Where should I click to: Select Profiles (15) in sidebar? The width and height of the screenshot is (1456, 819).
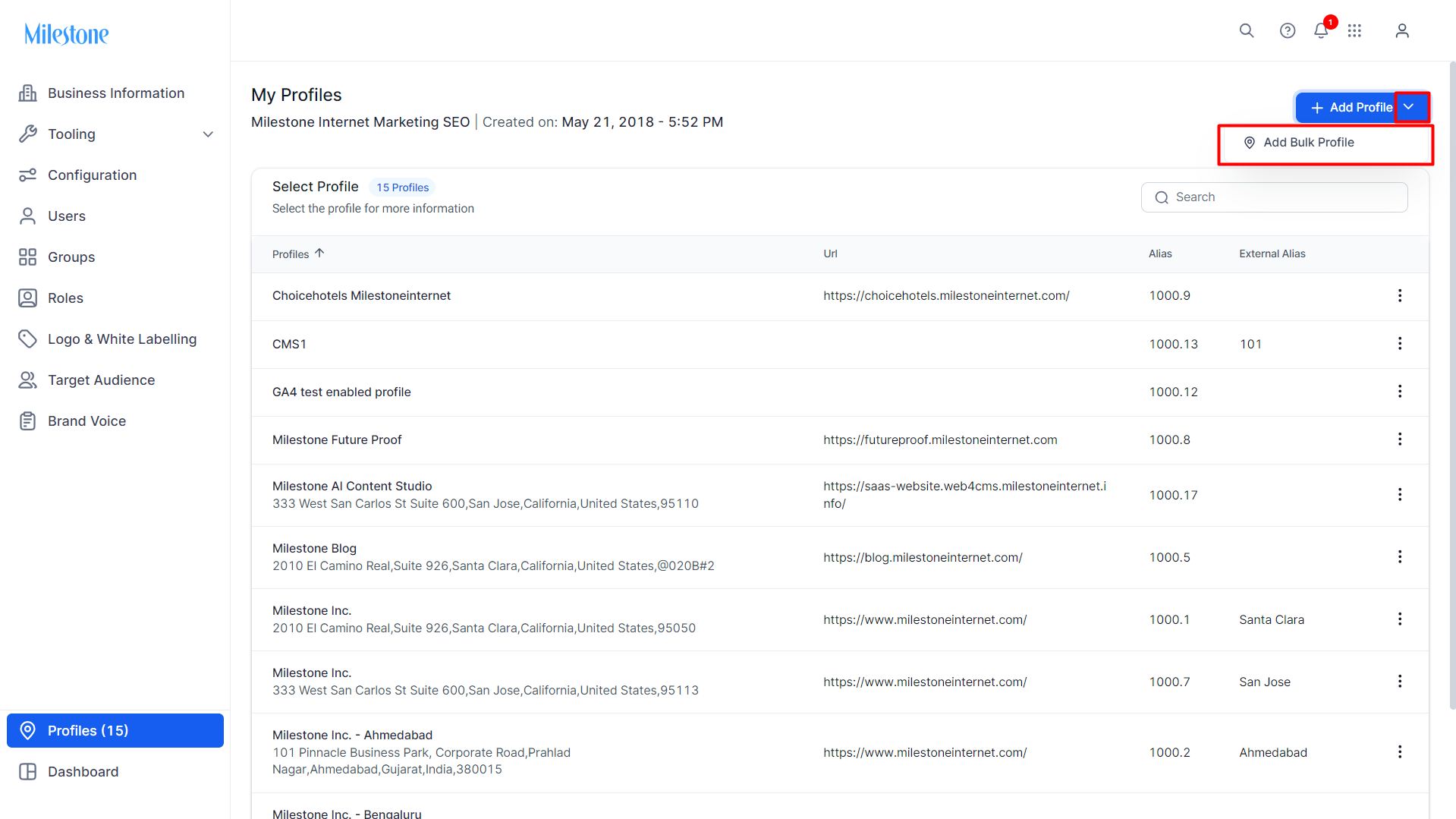pyautogui.click(x=115, y=730)
